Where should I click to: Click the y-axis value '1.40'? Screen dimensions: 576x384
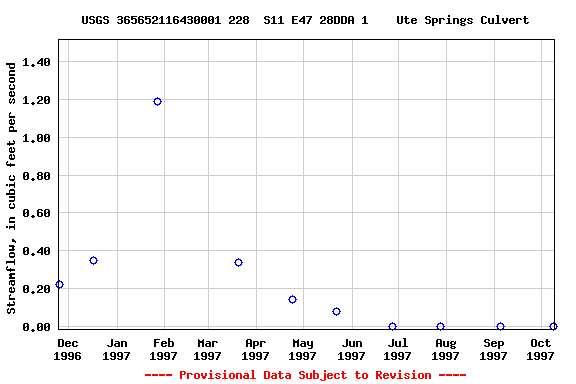36,62
